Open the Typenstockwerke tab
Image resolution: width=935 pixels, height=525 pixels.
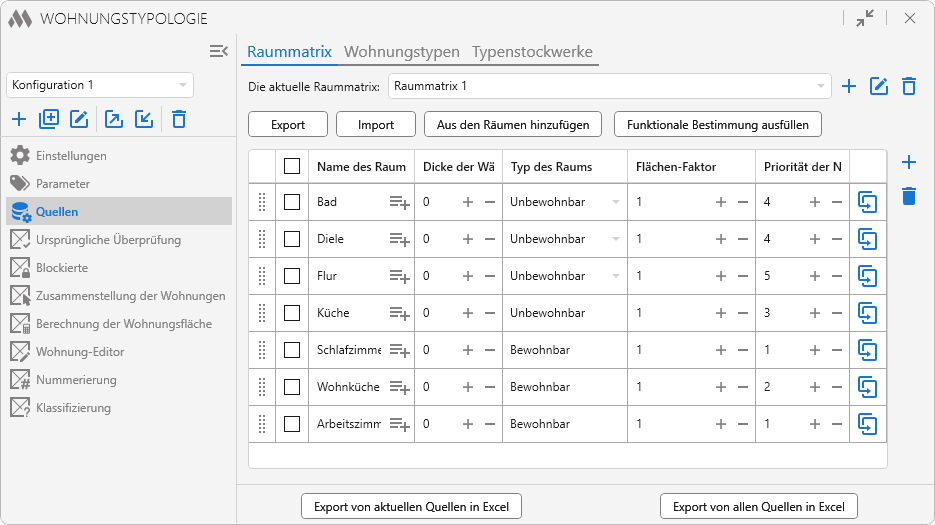click(532, 52)
